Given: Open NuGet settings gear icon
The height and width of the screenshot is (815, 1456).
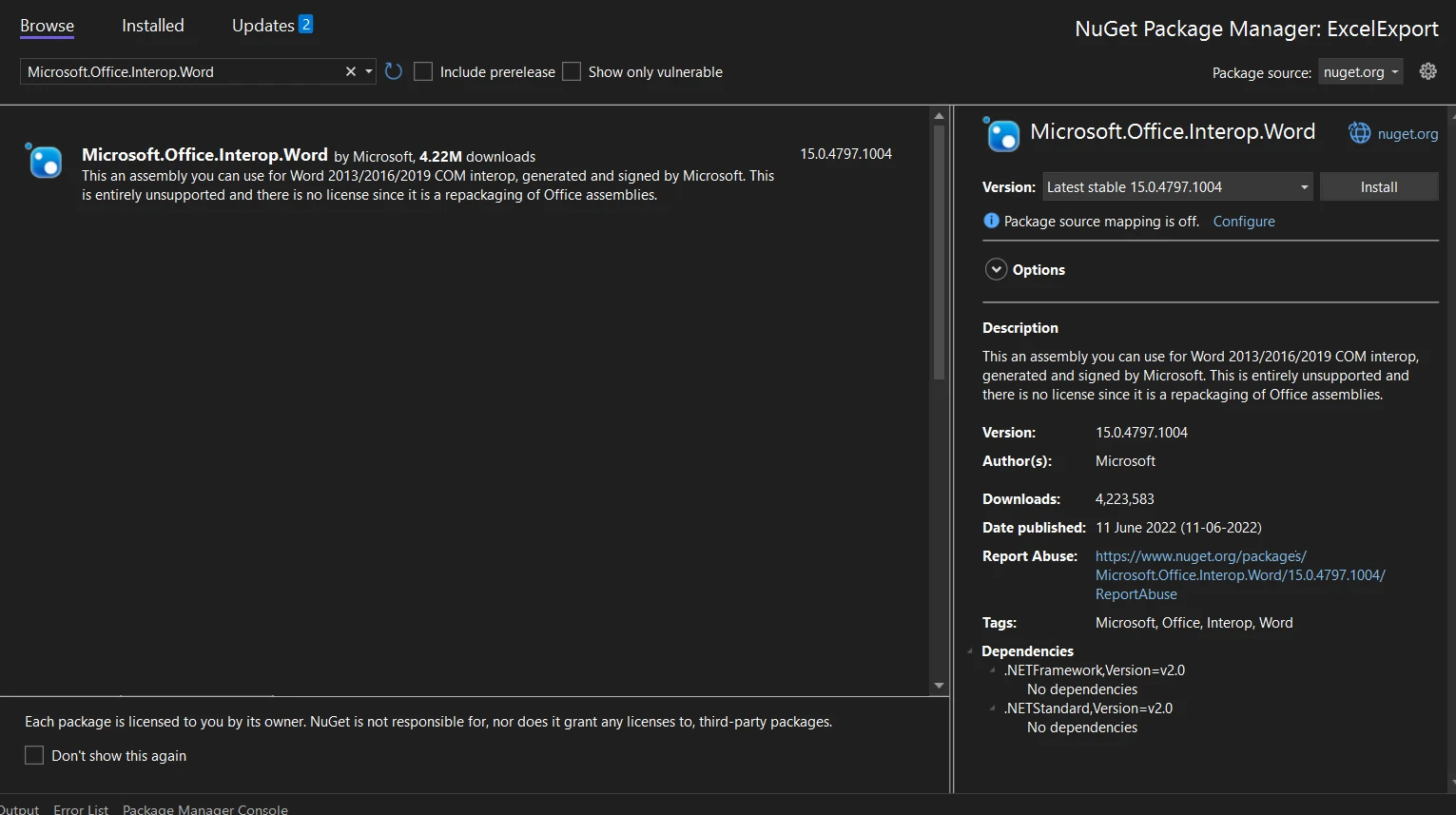Looking at the screenshot, I should (1427, 71).
